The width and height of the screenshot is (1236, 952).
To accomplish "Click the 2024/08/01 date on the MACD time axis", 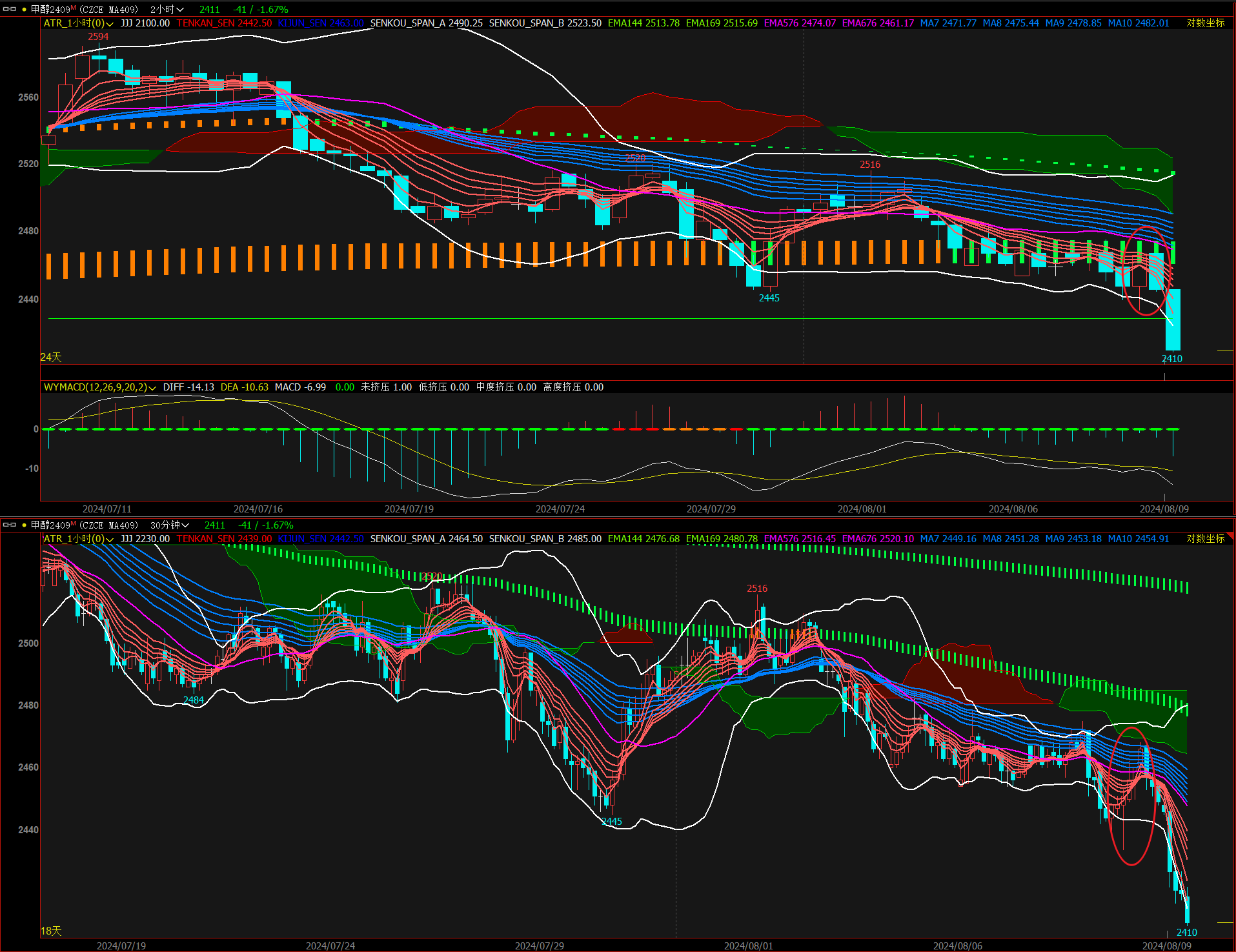I will (862, 509).
